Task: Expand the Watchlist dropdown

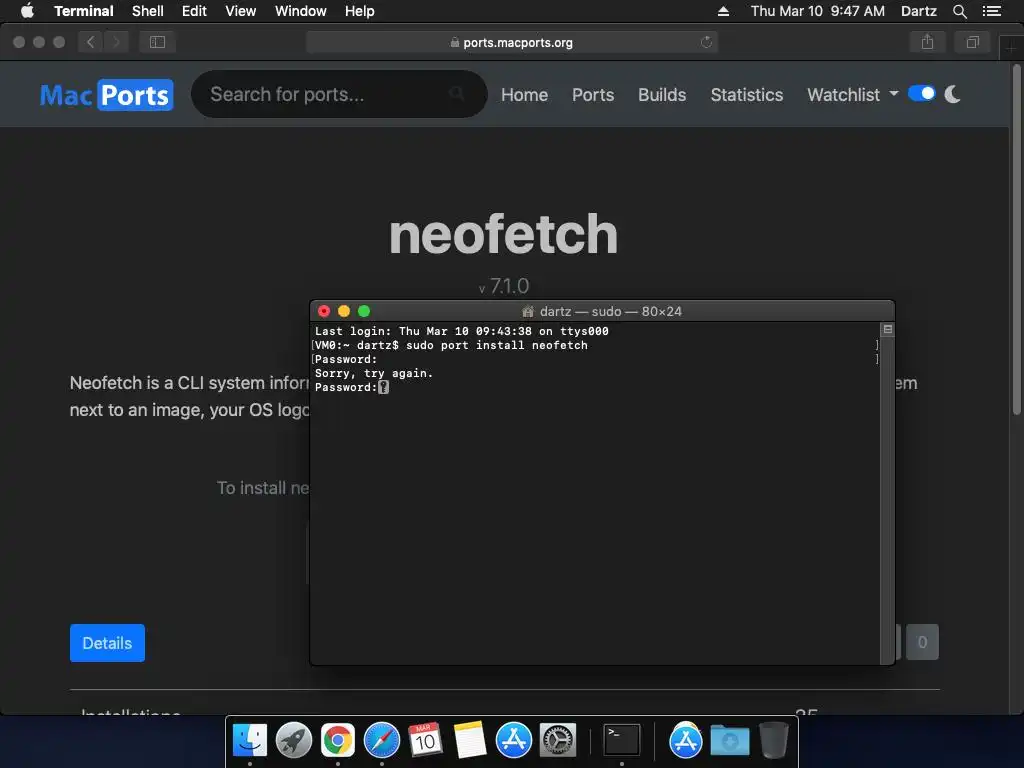Action: tap(852, 95)
